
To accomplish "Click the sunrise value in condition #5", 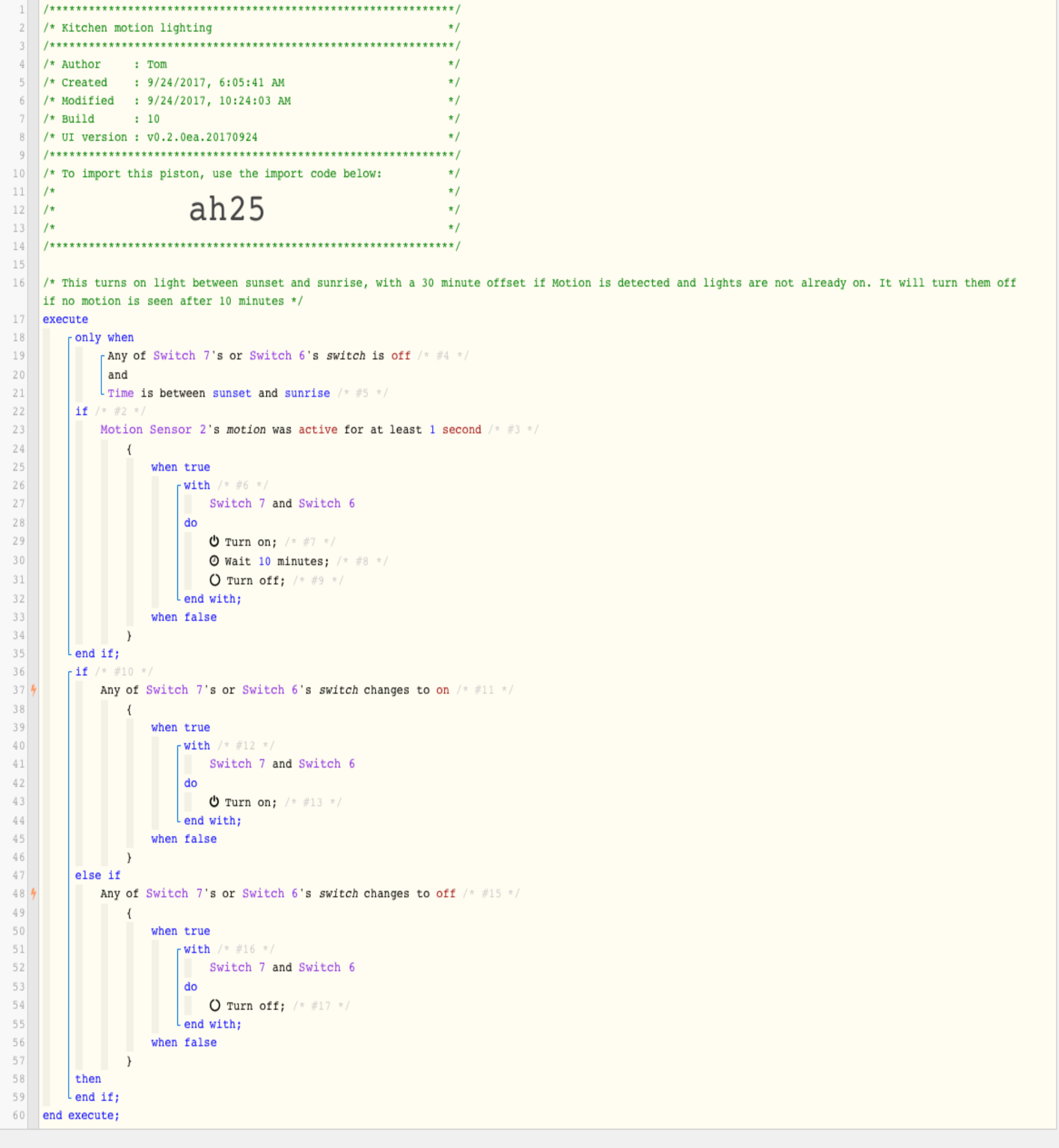I will click(x=307, y=394).
